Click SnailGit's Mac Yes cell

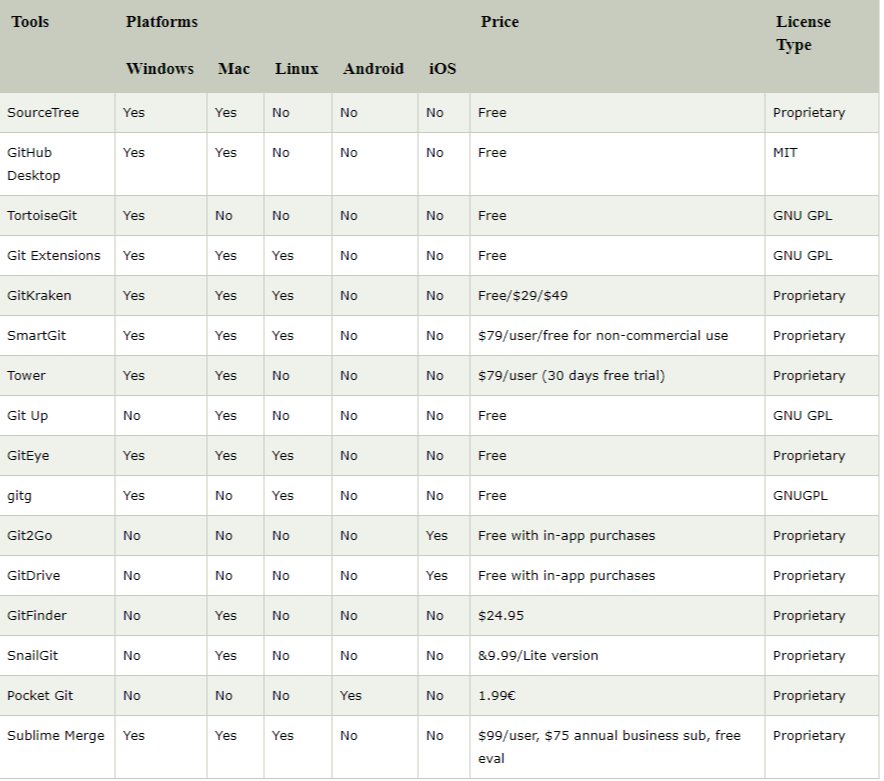point(226,656)
